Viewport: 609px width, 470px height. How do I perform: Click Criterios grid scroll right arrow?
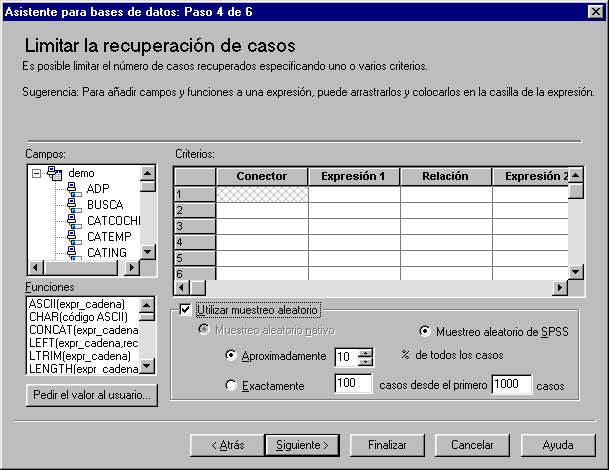560,288
